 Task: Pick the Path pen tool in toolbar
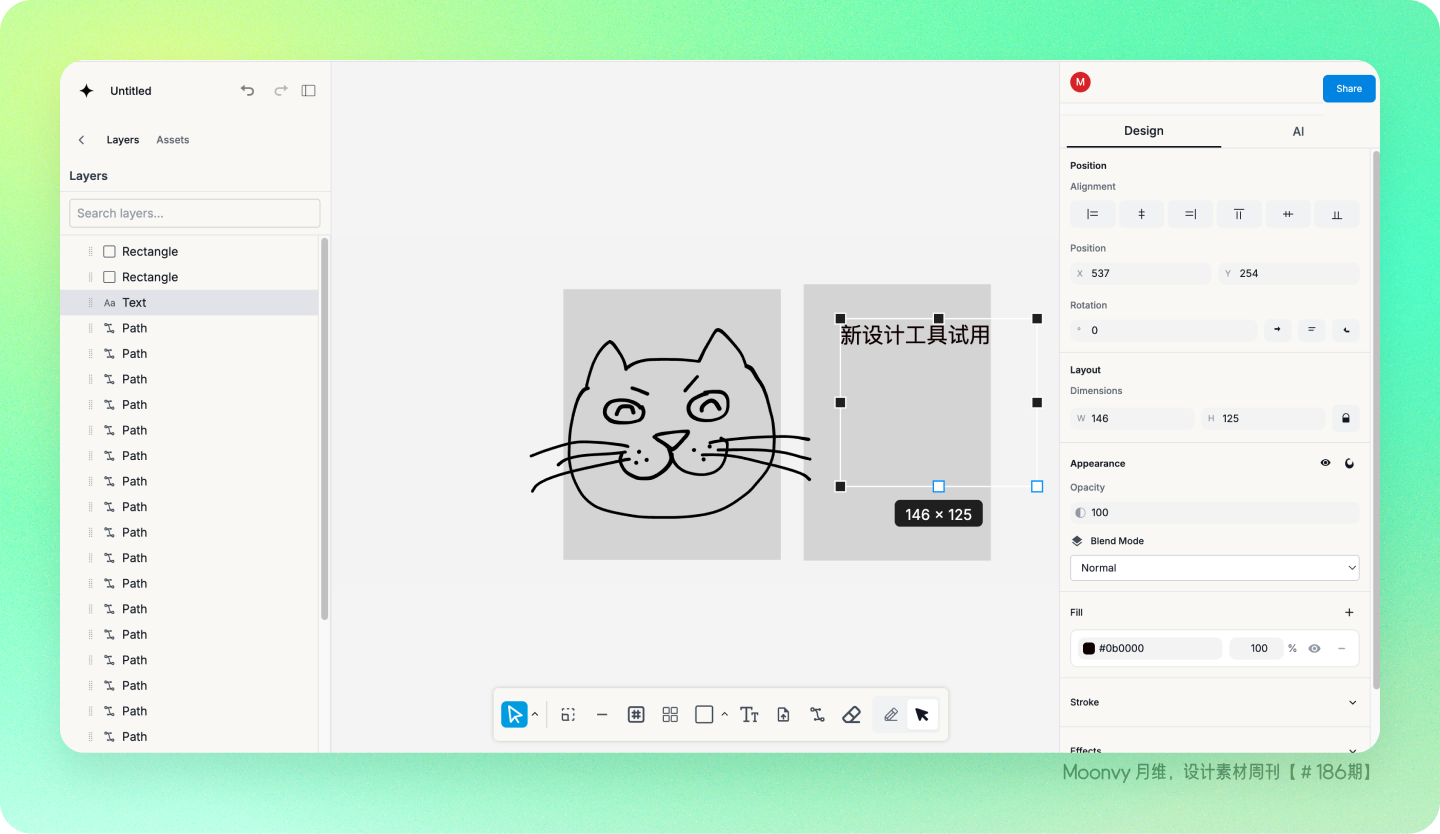point(817,714)
